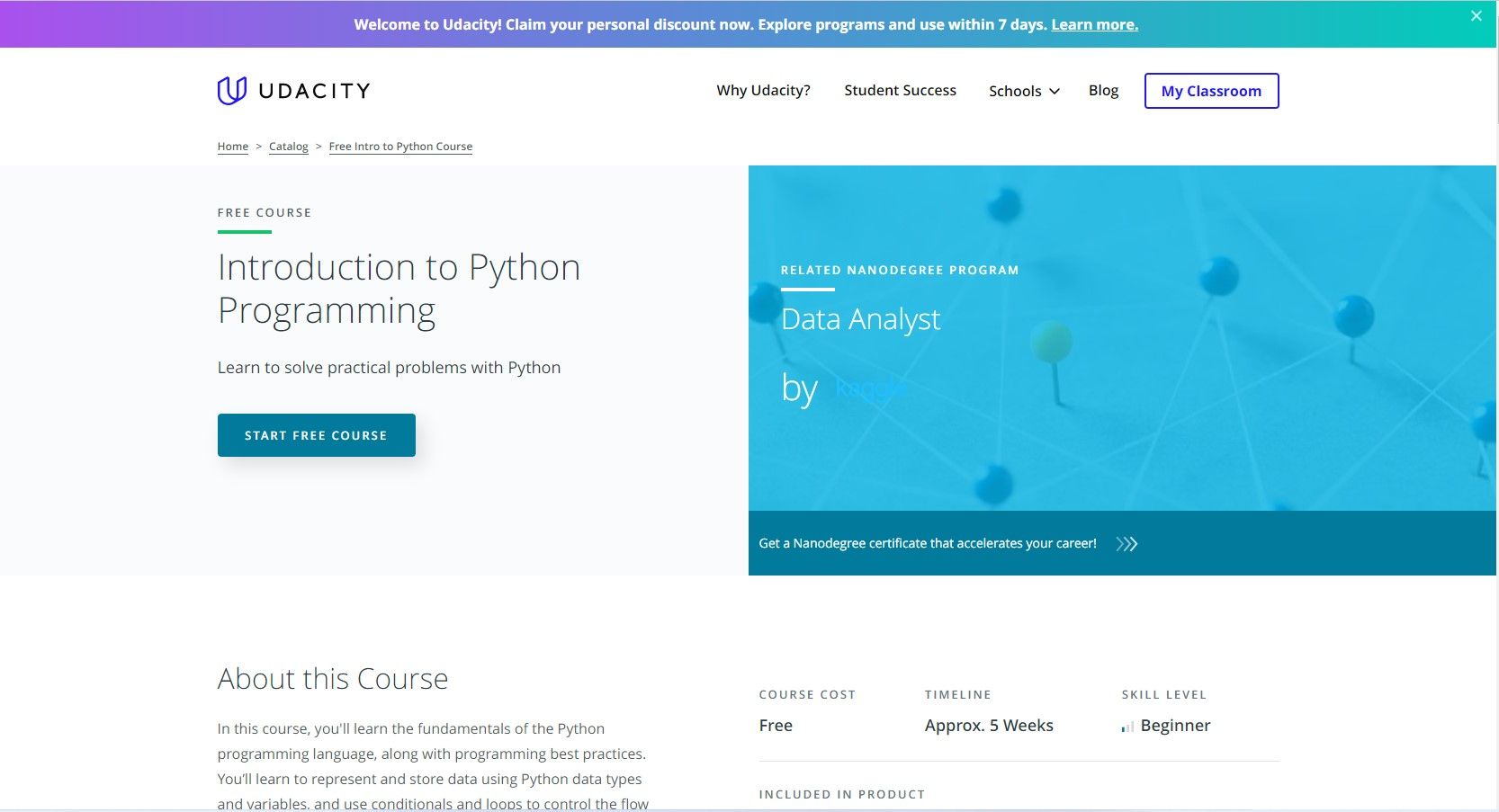
Task: Select the "Free Intro to Python Course" breadcrumb
Action: point(400,146)
